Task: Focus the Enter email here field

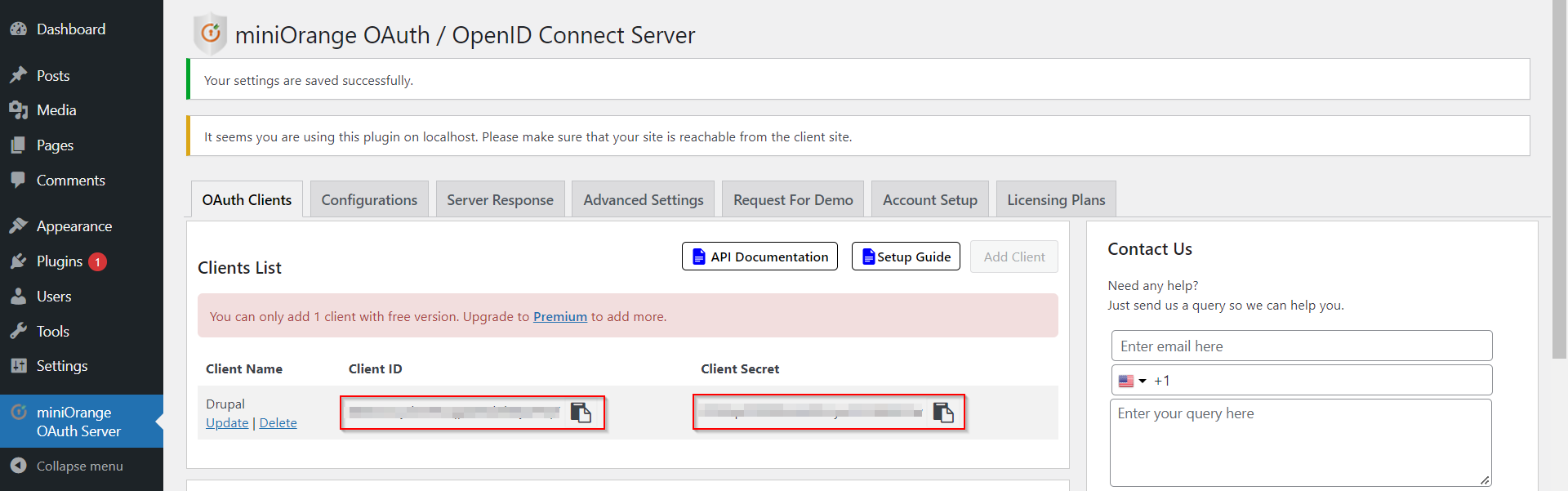Action: click(x=1302, y=346)
